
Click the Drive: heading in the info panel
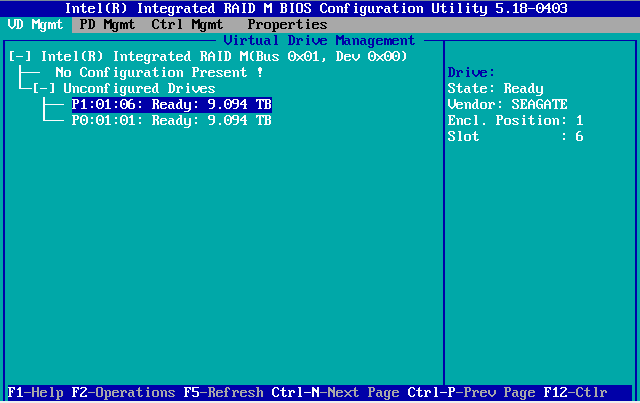point(471,73)
